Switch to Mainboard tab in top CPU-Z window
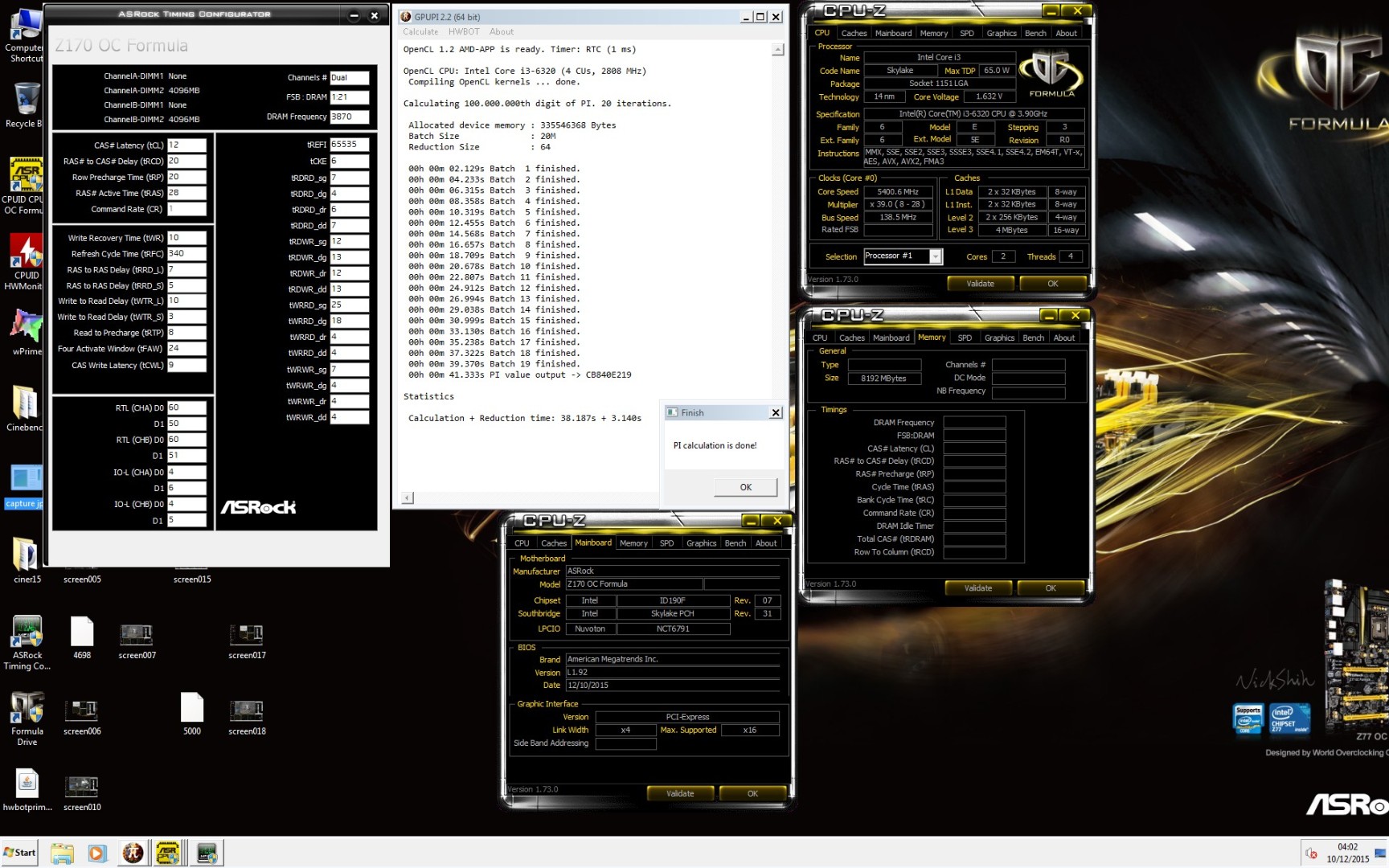This screenshot has width=1389, height=868. click(x=893, y=33)
